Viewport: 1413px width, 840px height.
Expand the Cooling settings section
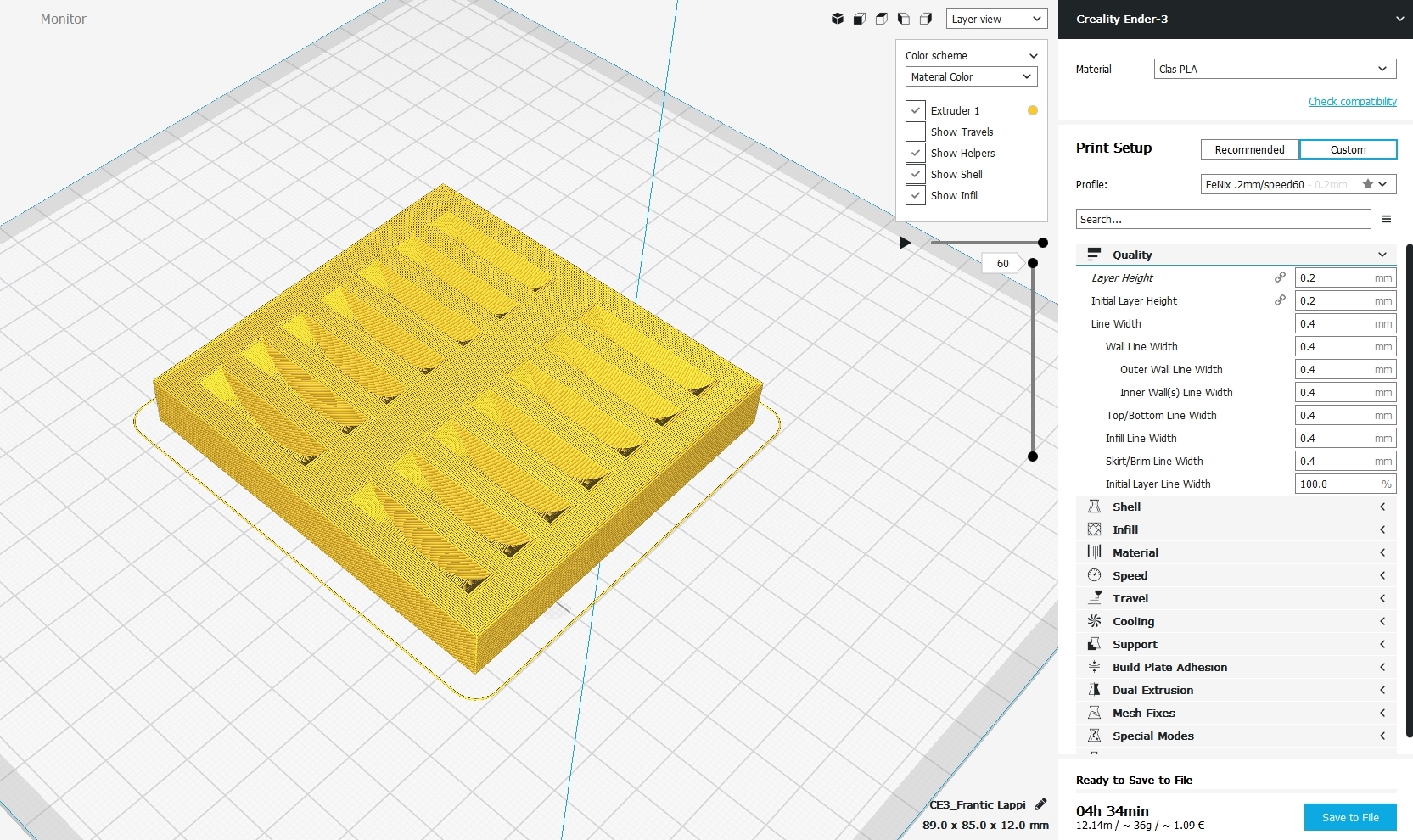[1382, 621]
